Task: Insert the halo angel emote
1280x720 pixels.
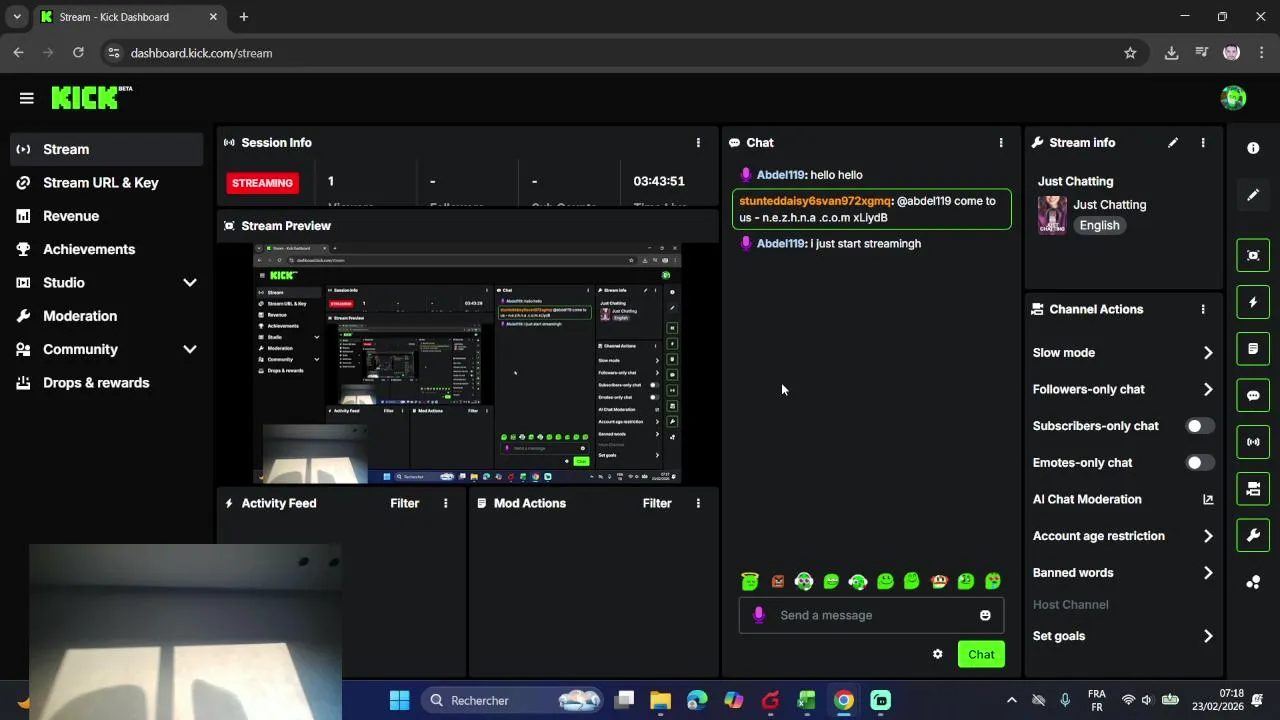Action: (750, 581)
